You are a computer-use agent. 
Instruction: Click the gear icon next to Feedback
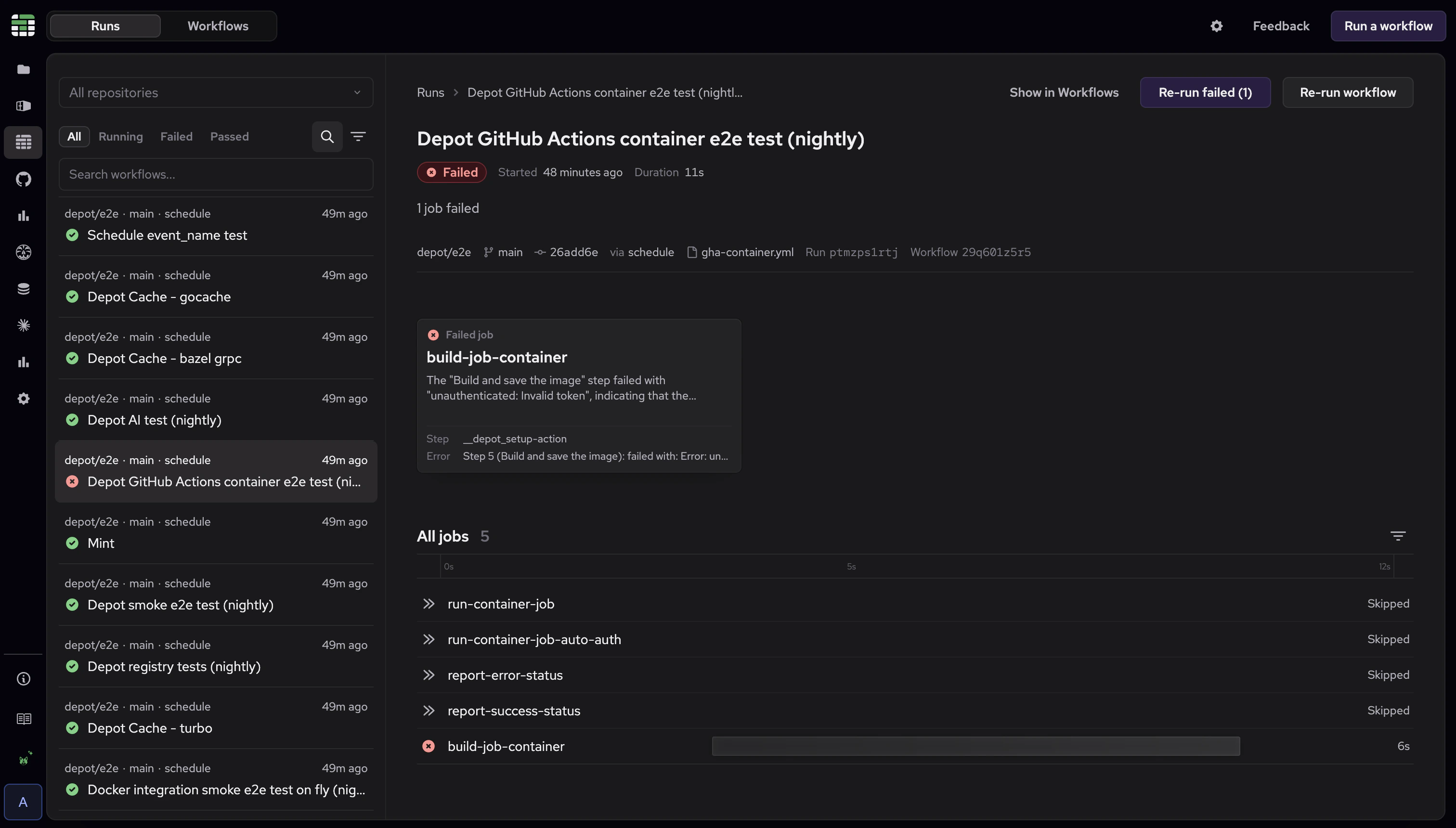[1216, 26]
